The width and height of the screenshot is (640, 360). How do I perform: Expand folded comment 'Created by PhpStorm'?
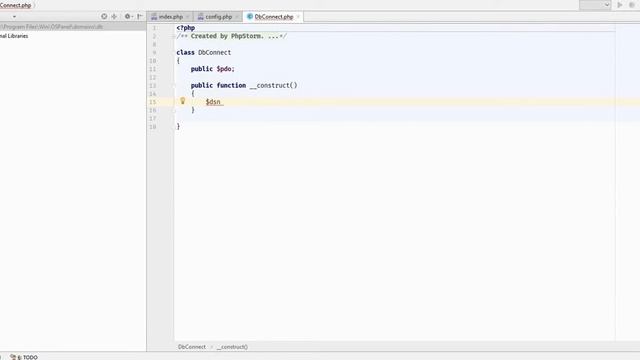coord(232,36)
